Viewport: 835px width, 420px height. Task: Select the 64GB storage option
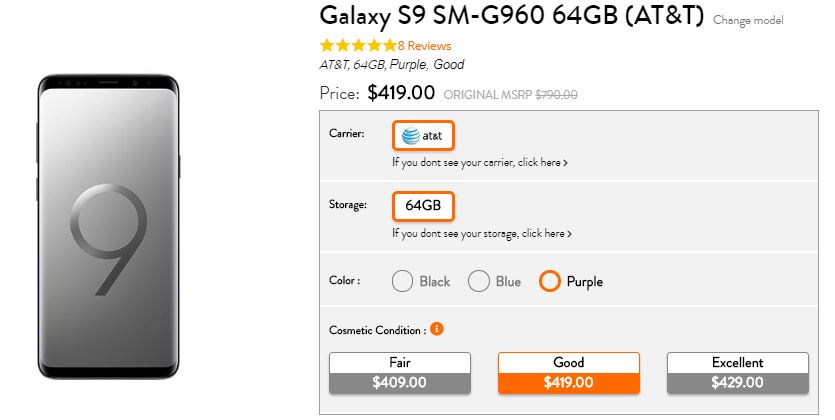pyautogui.click(x=423, y=206)
